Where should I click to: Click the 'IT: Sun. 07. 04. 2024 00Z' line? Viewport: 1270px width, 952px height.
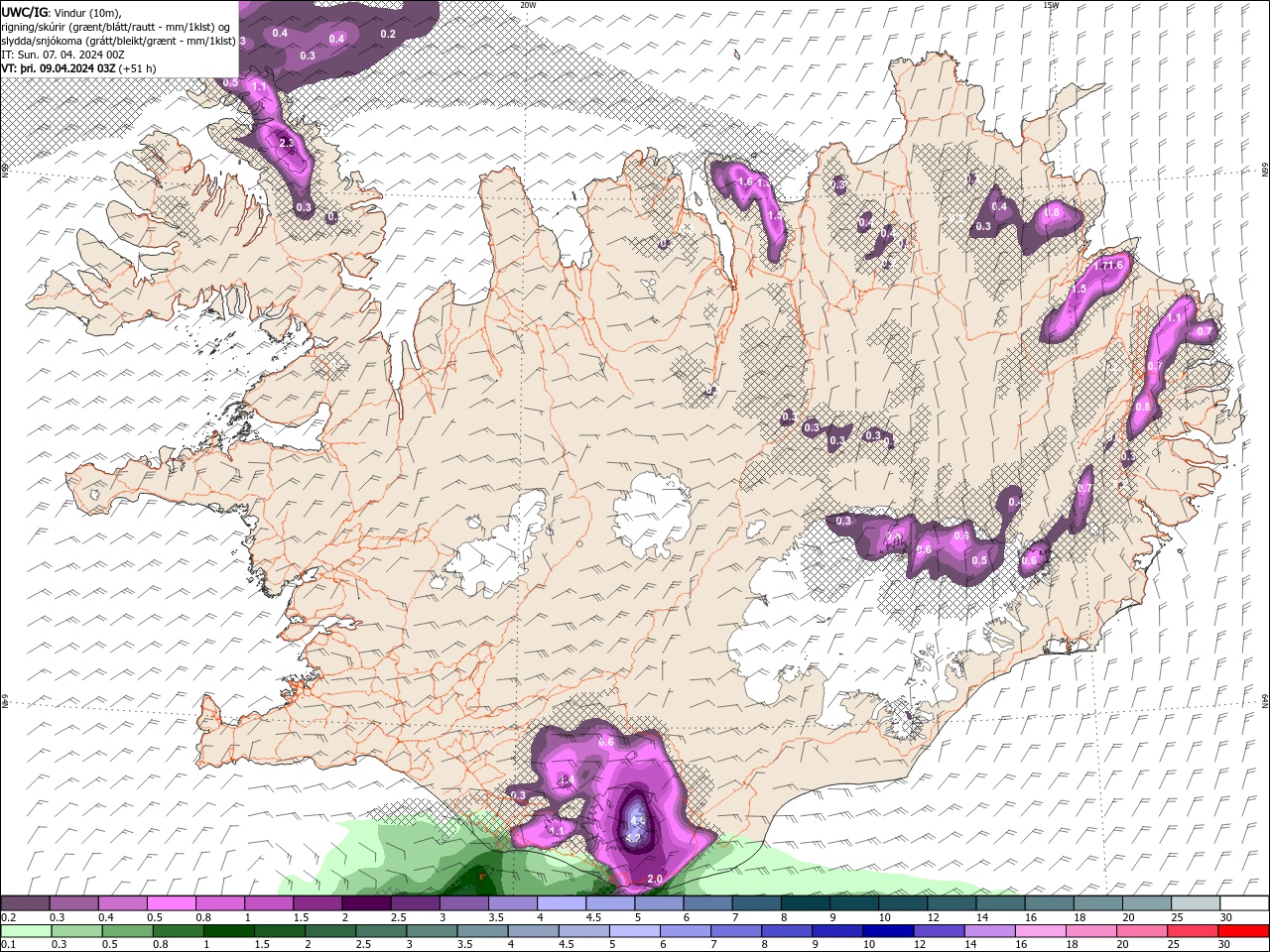pyautogui.click(x=61, y=55)
